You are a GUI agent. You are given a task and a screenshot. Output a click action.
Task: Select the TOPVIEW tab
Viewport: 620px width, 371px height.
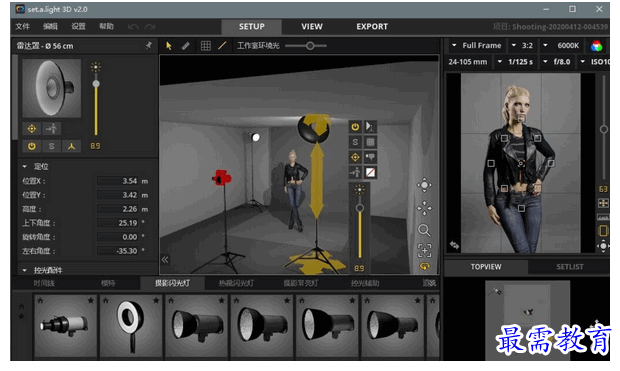486,267
